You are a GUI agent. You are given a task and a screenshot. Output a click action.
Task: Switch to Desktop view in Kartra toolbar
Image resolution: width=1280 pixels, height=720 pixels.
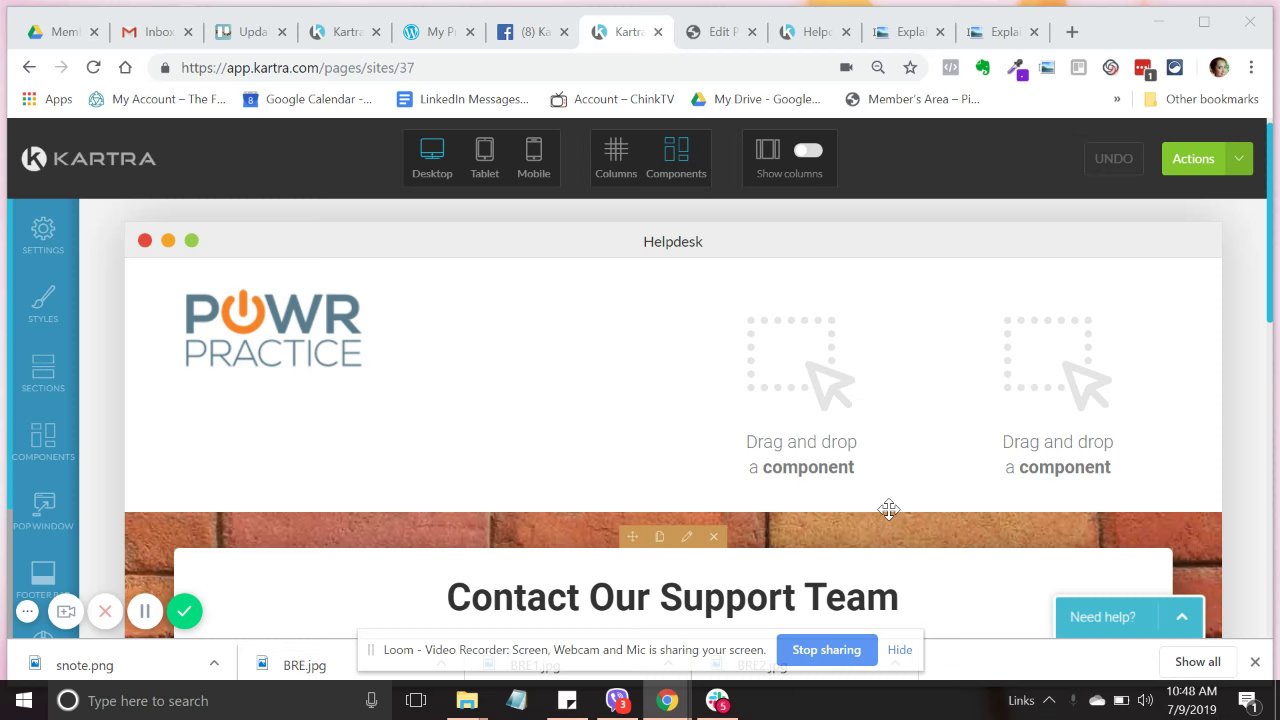432,158
